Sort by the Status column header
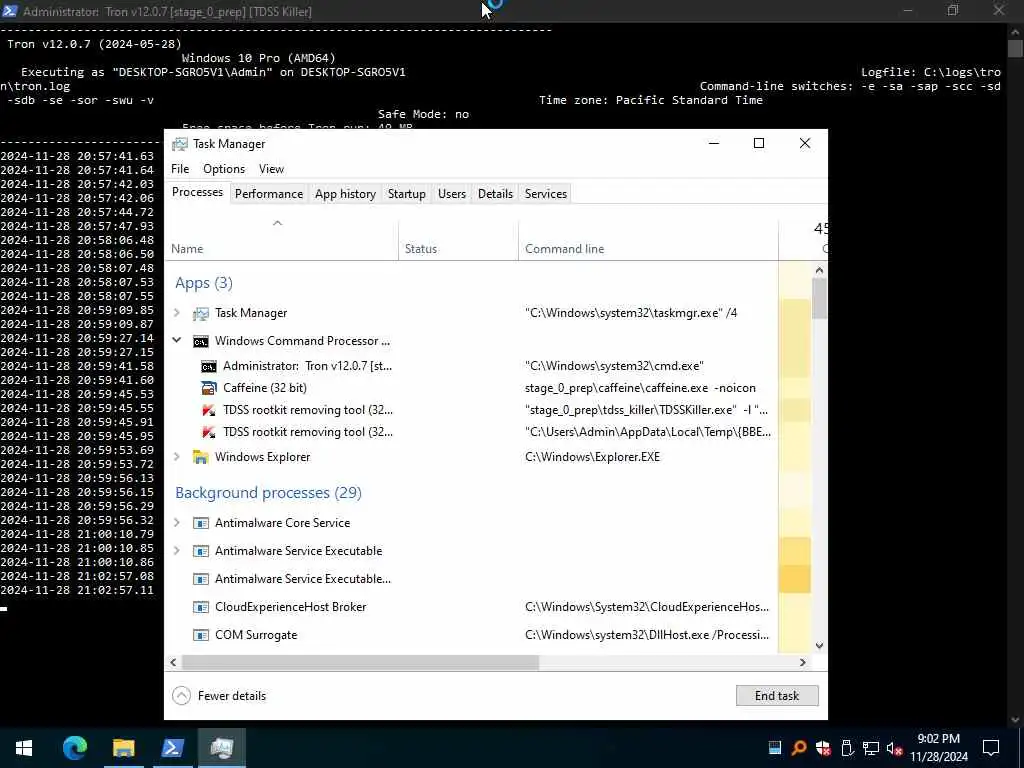Viewport: 1024px width, 768px height. pos(458,240)
